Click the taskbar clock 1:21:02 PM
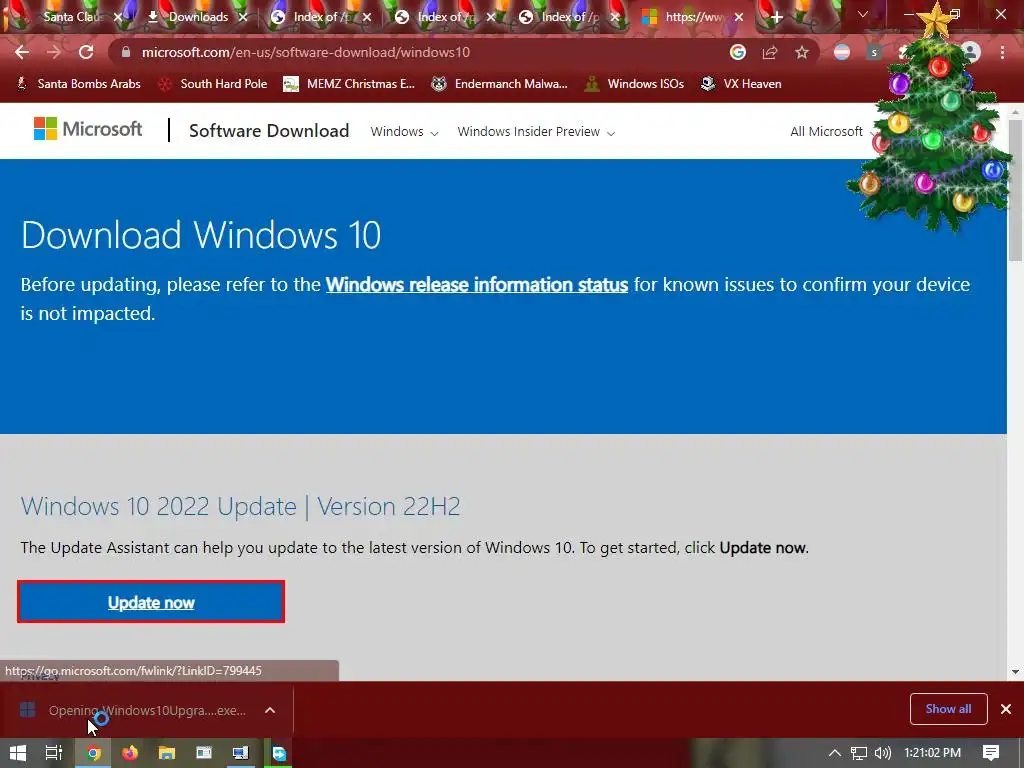The width and height of the screenshot is (1024, 768). (x=932, y=753)
